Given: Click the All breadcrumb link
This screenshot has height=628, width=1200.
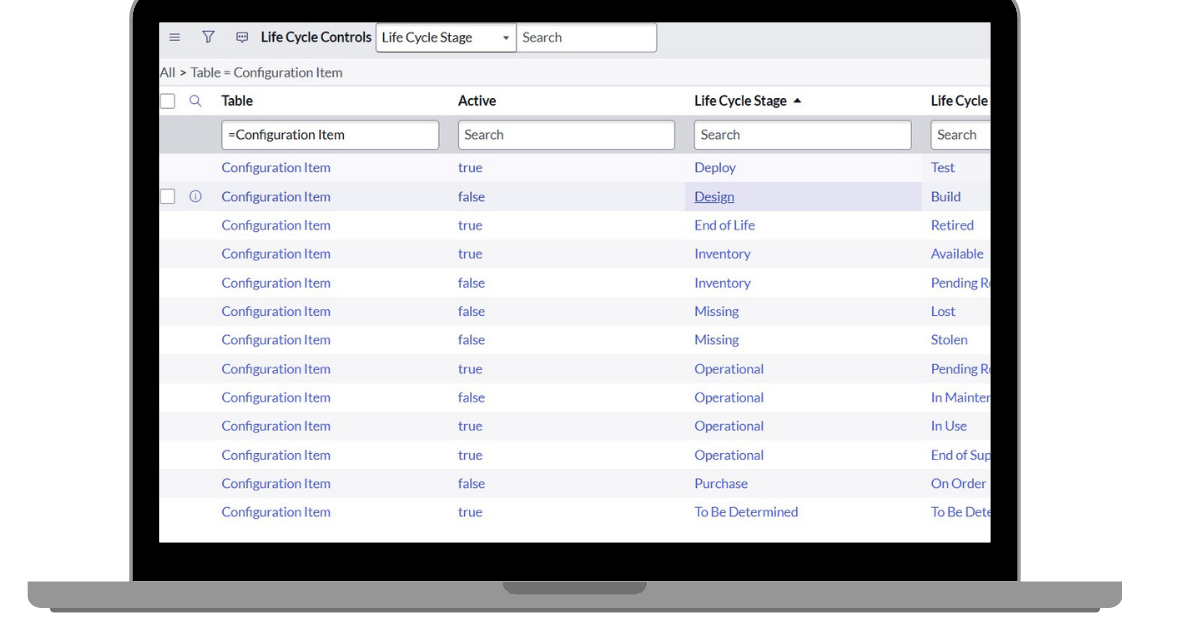Looking at the screenshot, I should [x=167, y=73].
